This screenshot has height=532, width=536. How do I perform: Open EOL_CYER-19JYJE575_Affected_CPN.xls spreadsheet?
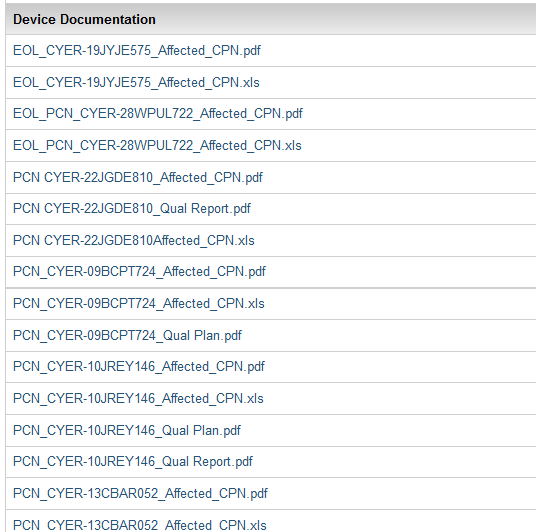point(136,82)
